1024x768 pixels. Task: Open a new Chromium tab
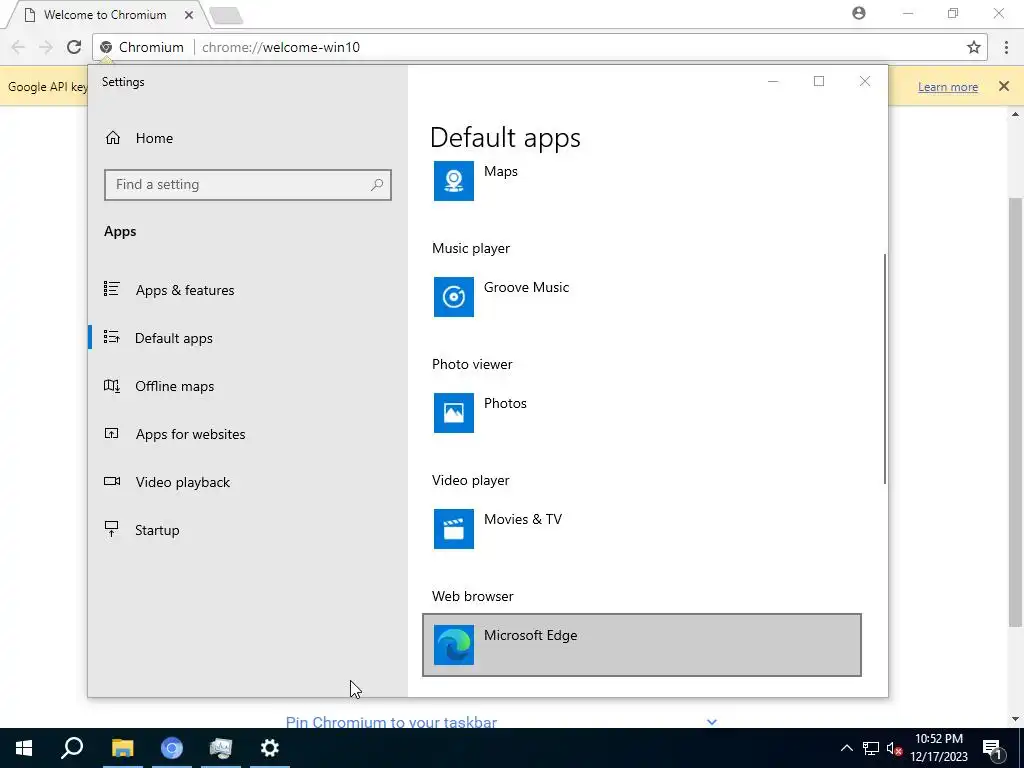[x=227, y=15]
